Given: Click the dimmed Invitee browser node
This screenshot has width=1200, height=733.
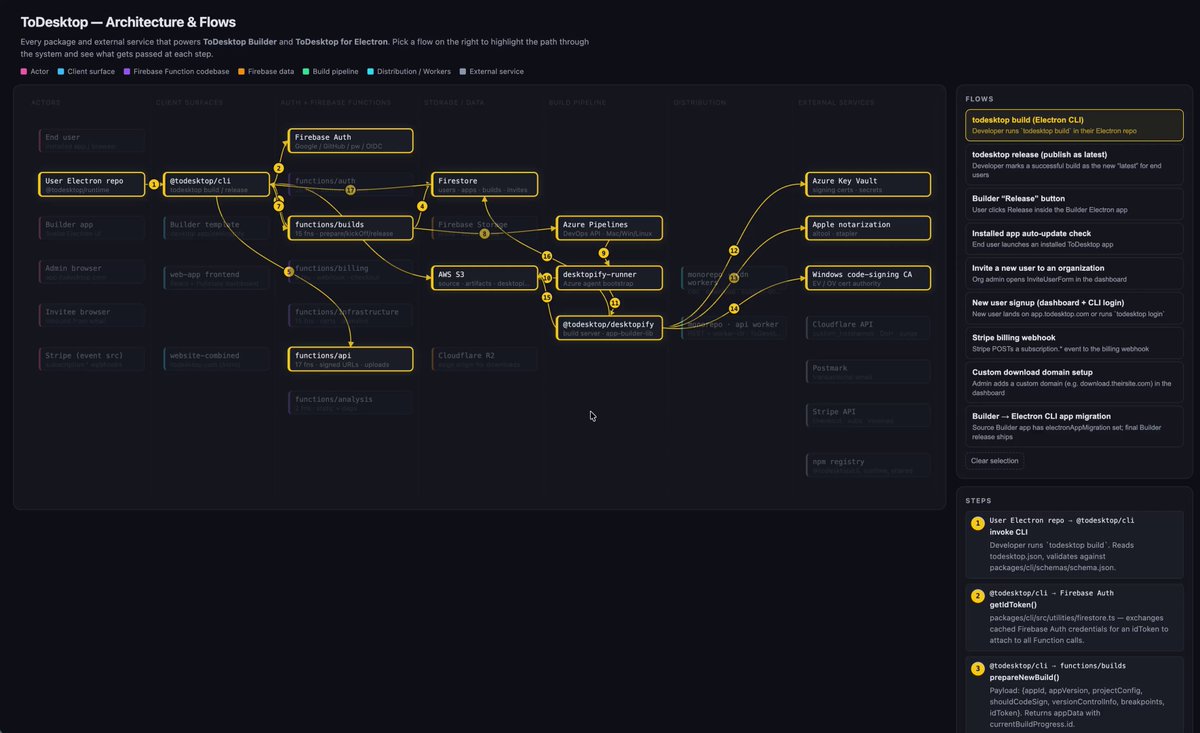Looking at the screenshot, I should tap(92, 315).
